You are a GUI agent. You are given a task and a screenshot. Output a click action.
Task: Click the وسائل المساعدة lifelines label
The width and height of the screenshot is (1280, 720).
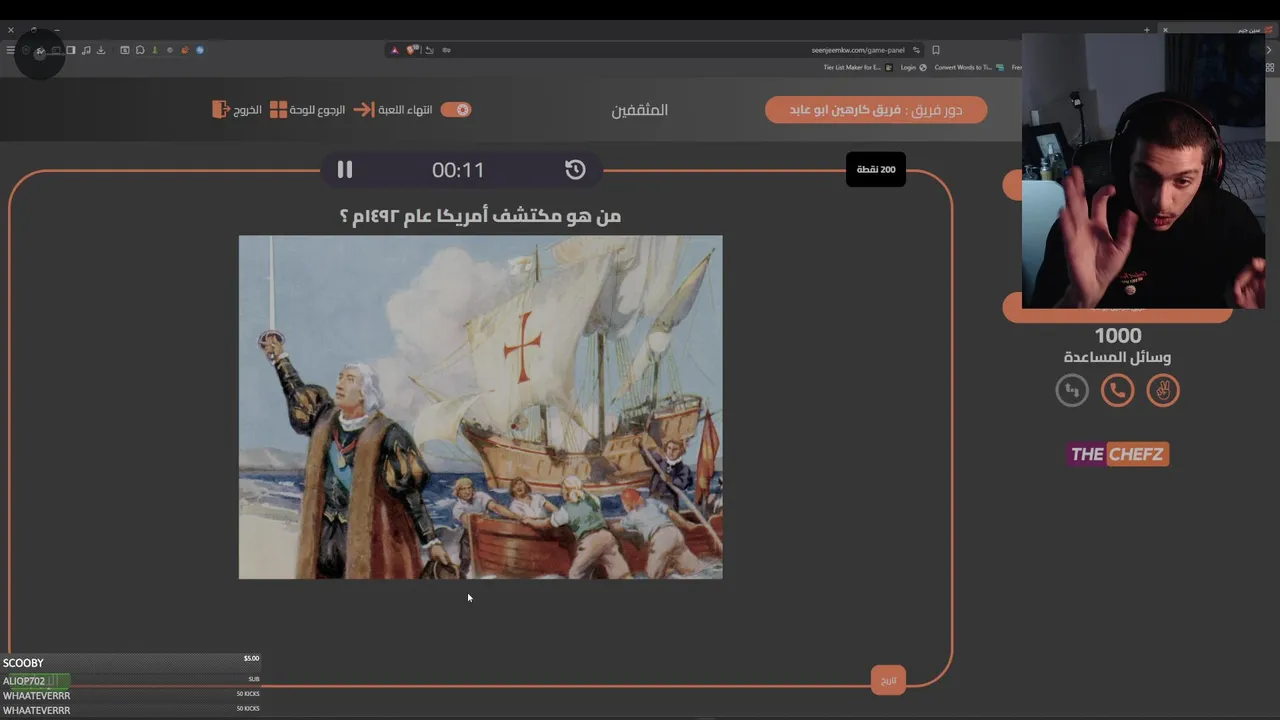(1117, 357)
